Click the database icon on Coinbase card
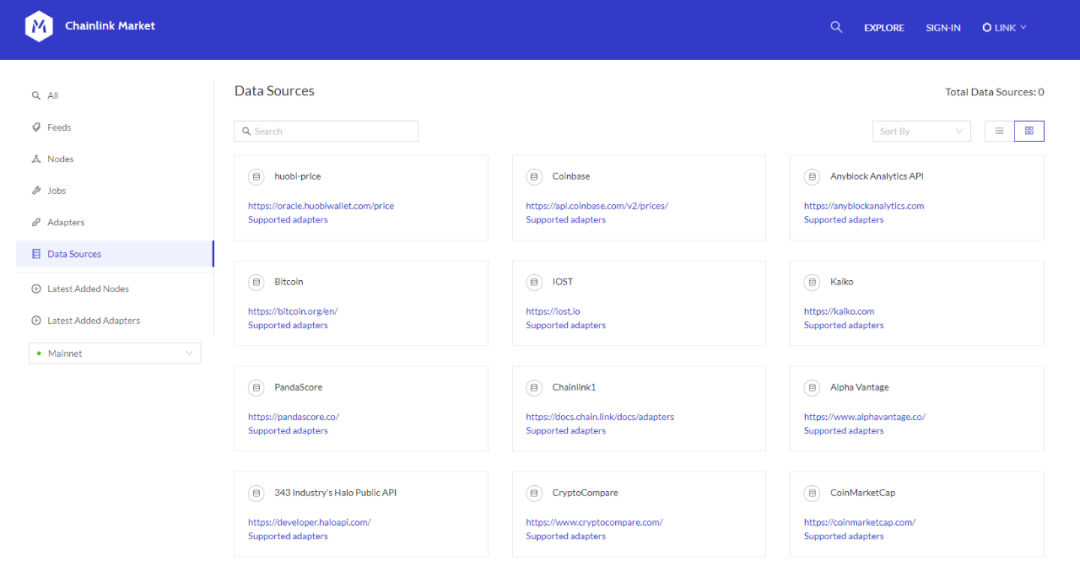This screenshot has height=572, width=1080. coord(534,176)
